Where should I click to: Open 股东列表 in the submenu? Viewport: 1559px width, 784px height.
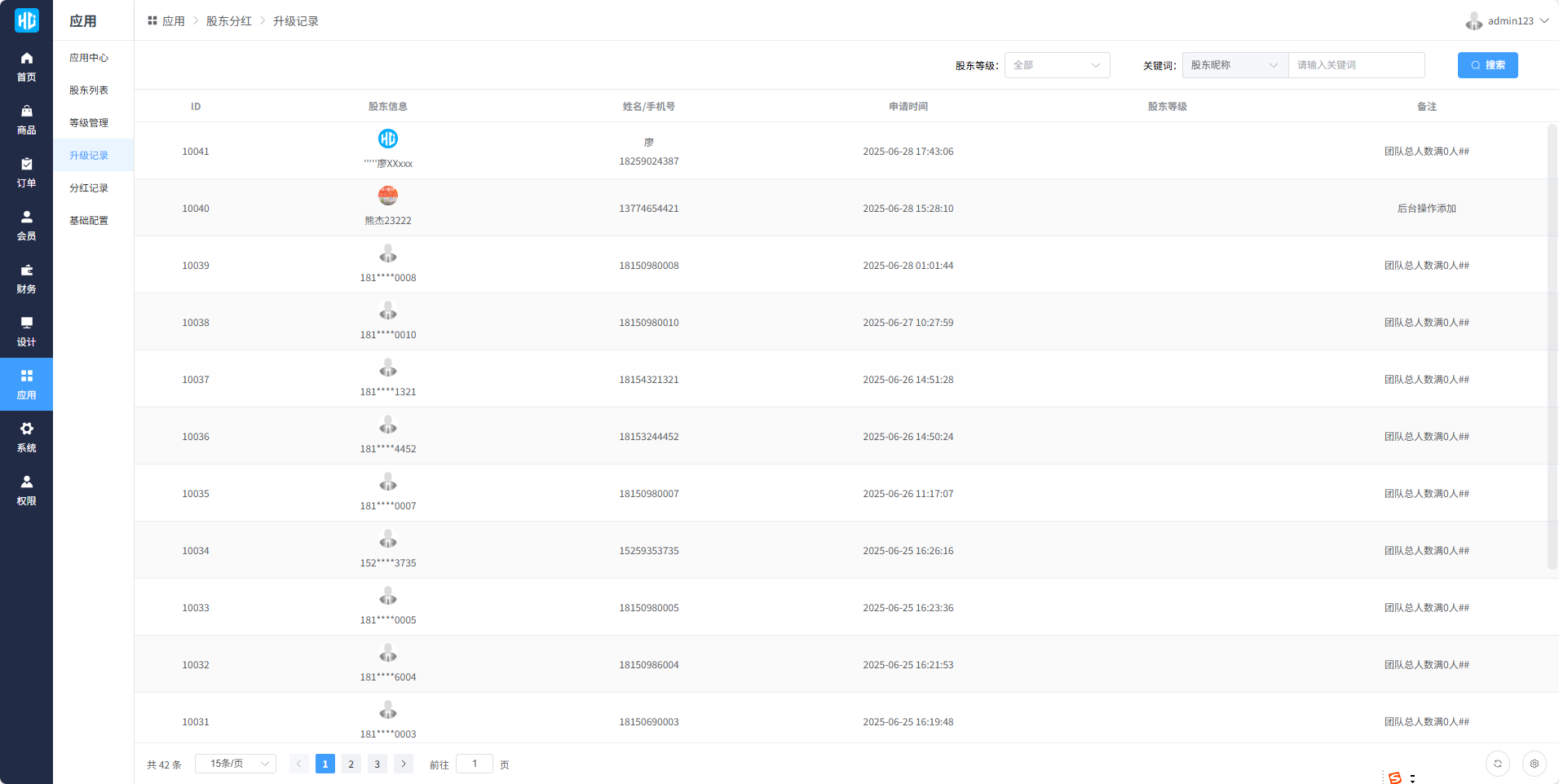pos(89,90)
